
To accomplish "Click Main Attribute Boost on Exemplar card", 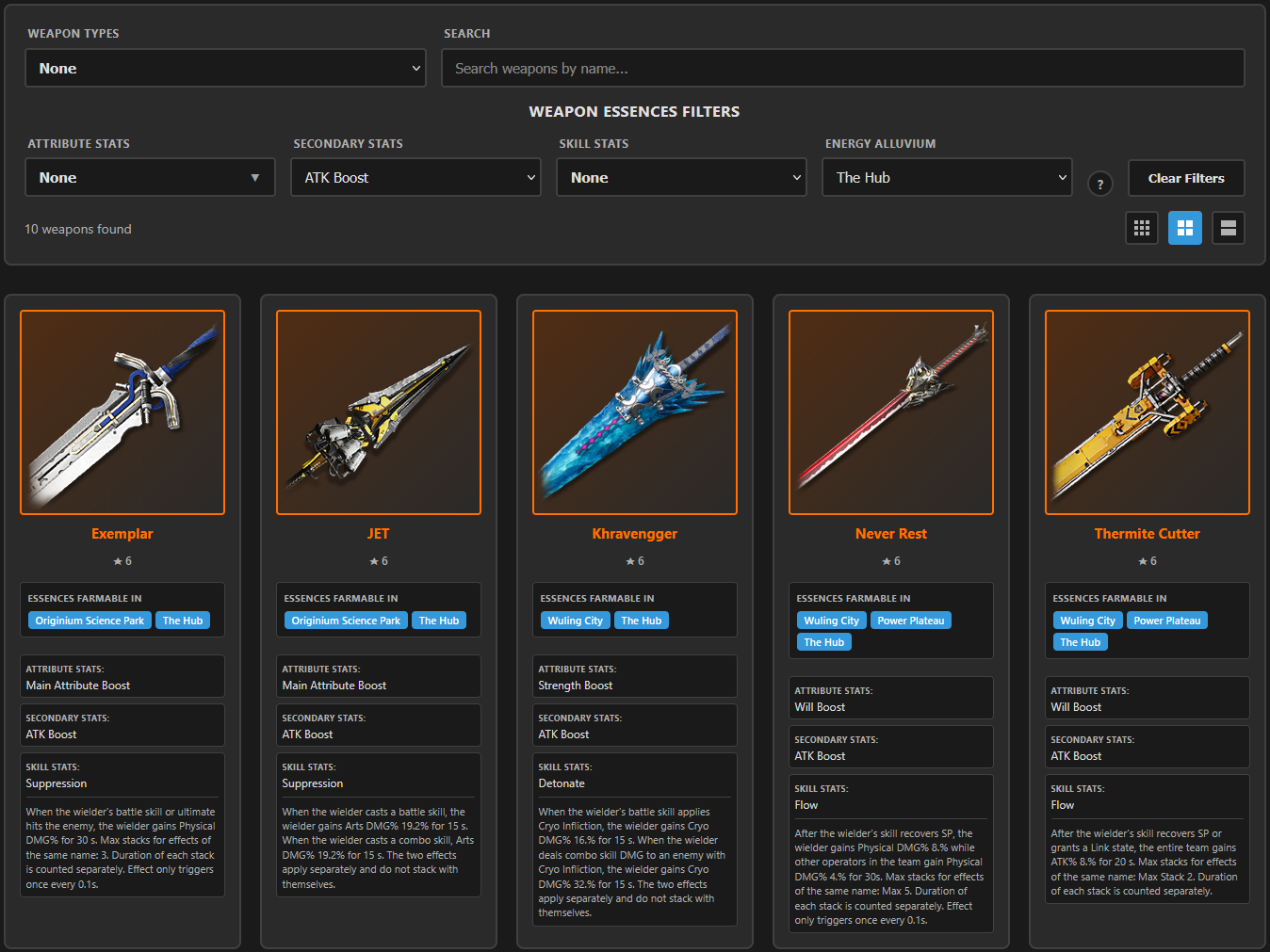I will 78,686.
